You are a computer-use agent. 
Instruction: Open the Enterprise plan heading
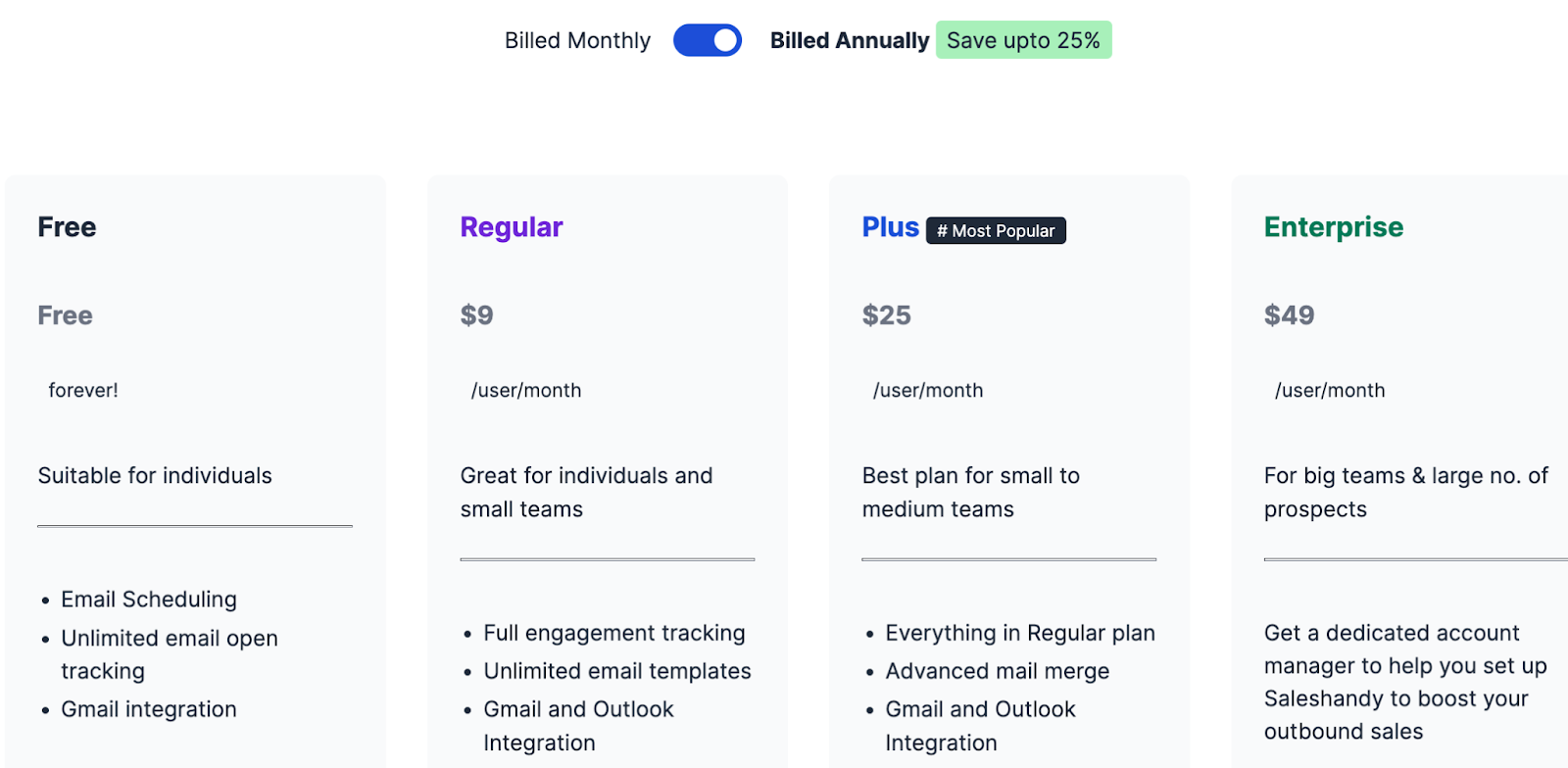coord(1333,227)
